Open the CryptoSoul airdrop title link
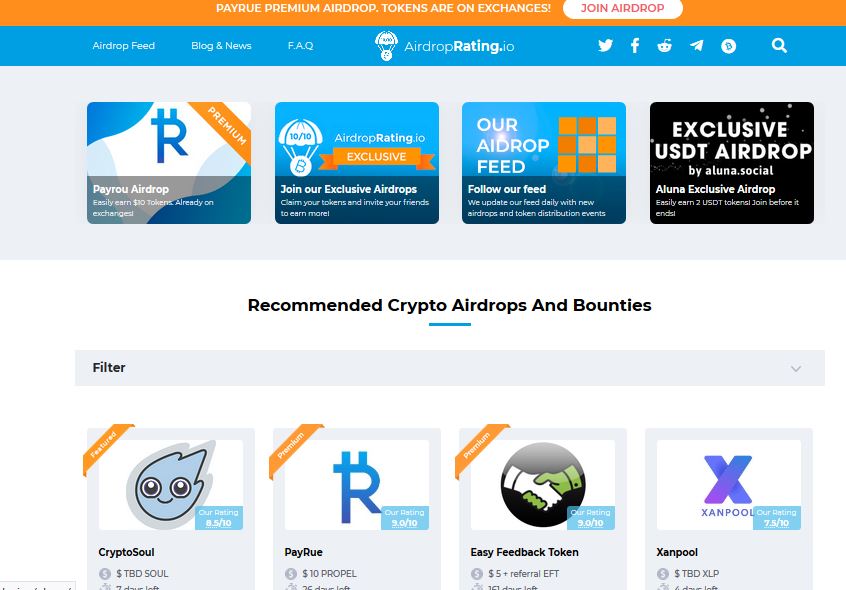Image resolution: width=846 pixels, height=590 pixels. (x=126, y=552)
